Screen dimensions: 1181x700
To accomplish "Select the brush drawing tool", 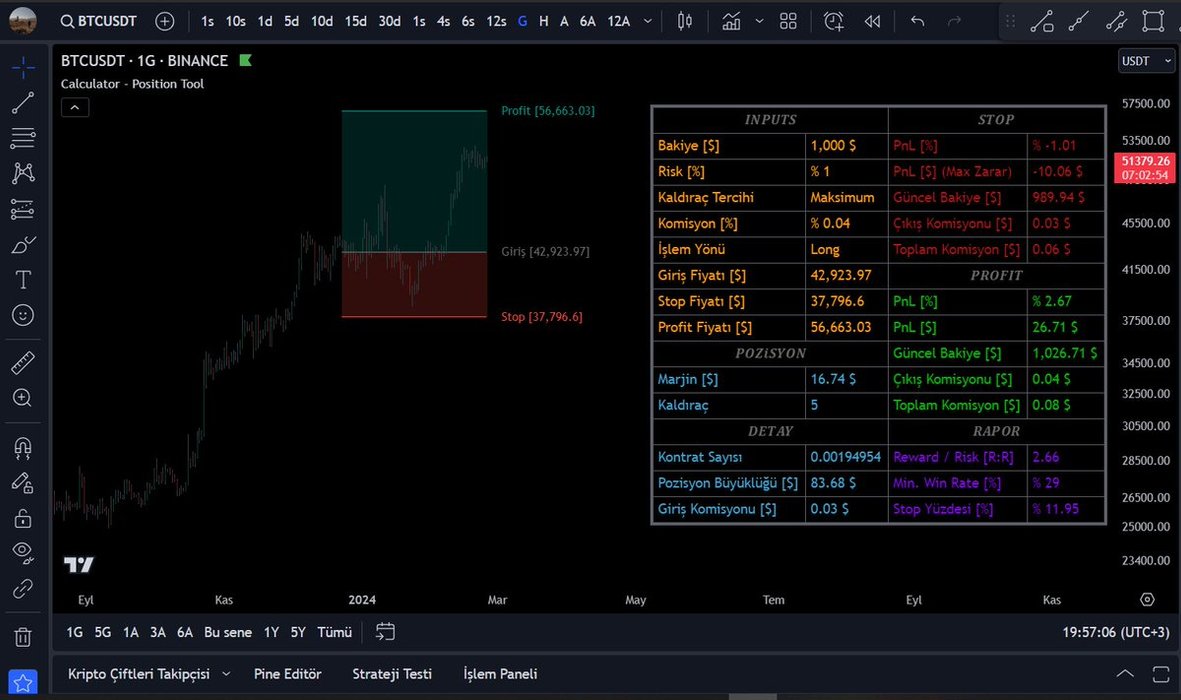I will click(23, 245).
